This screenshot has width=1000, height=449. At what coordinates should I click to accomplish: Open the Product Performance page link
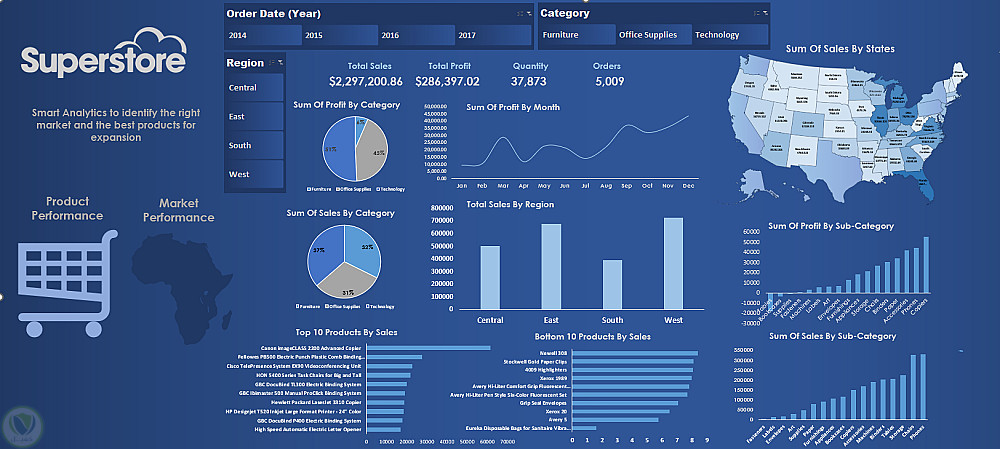coord(67,209)
